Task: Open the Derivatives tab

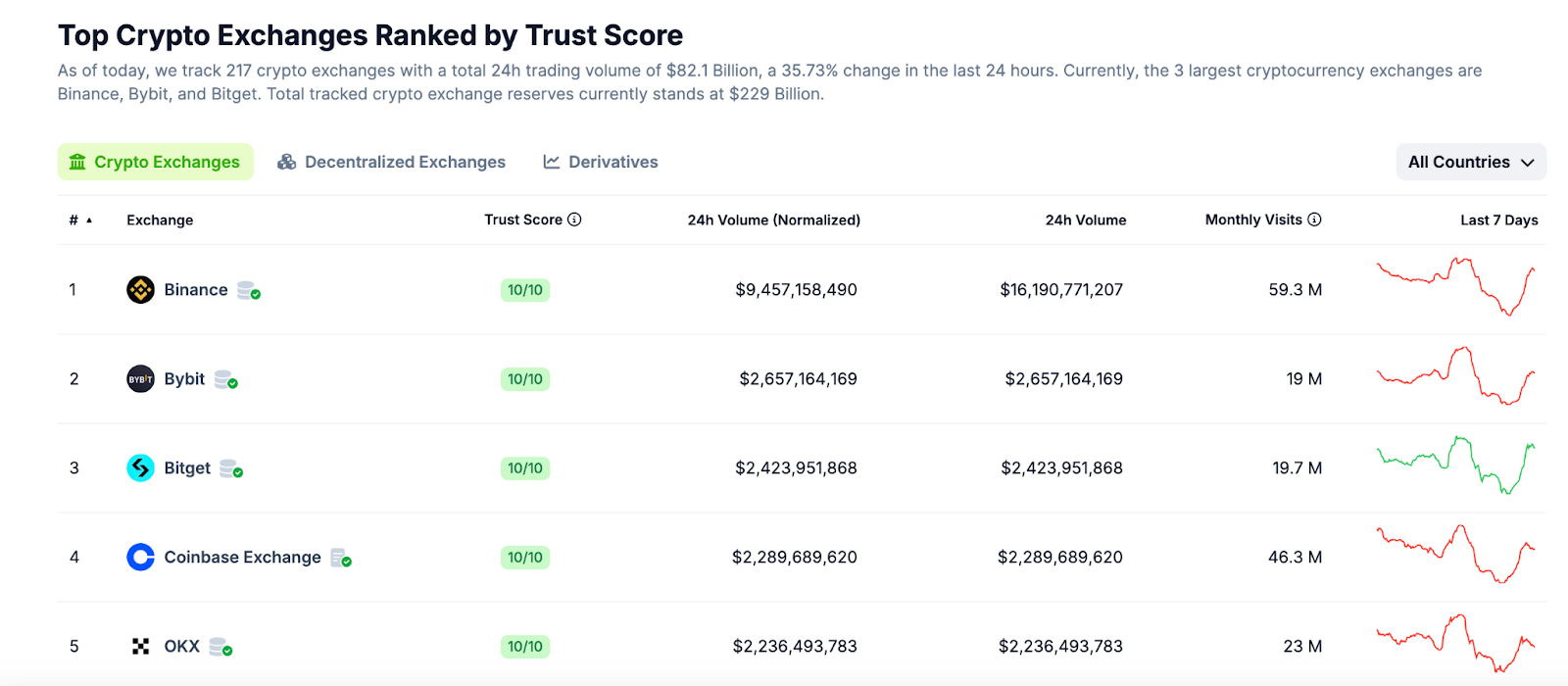Action: [x=599, y=161]
